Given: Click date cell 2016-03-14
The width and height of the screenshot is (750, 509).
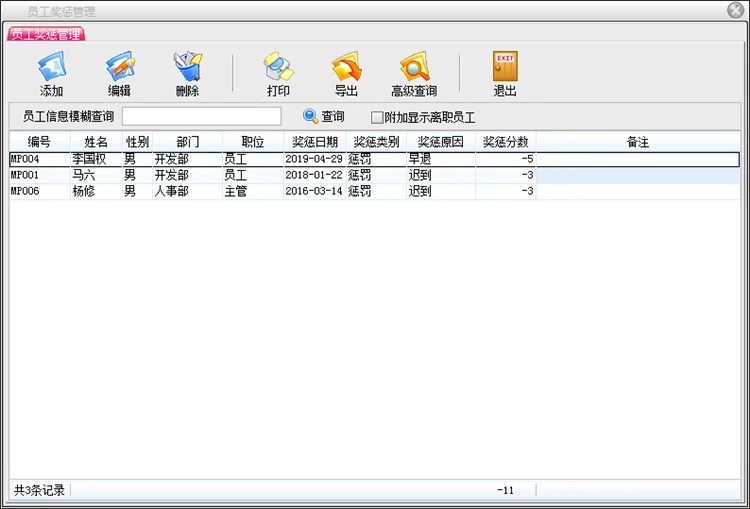Looking at the screenshot, I should pos(315,191).
